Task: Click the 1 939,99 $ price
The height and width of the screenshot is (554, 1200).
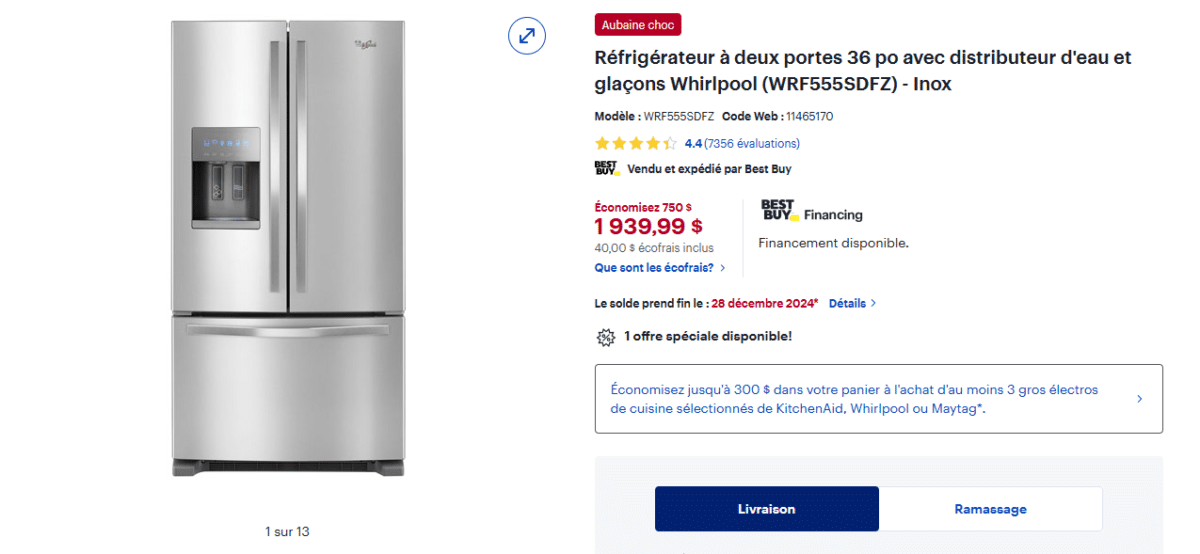Action: [x=648, y=227]
